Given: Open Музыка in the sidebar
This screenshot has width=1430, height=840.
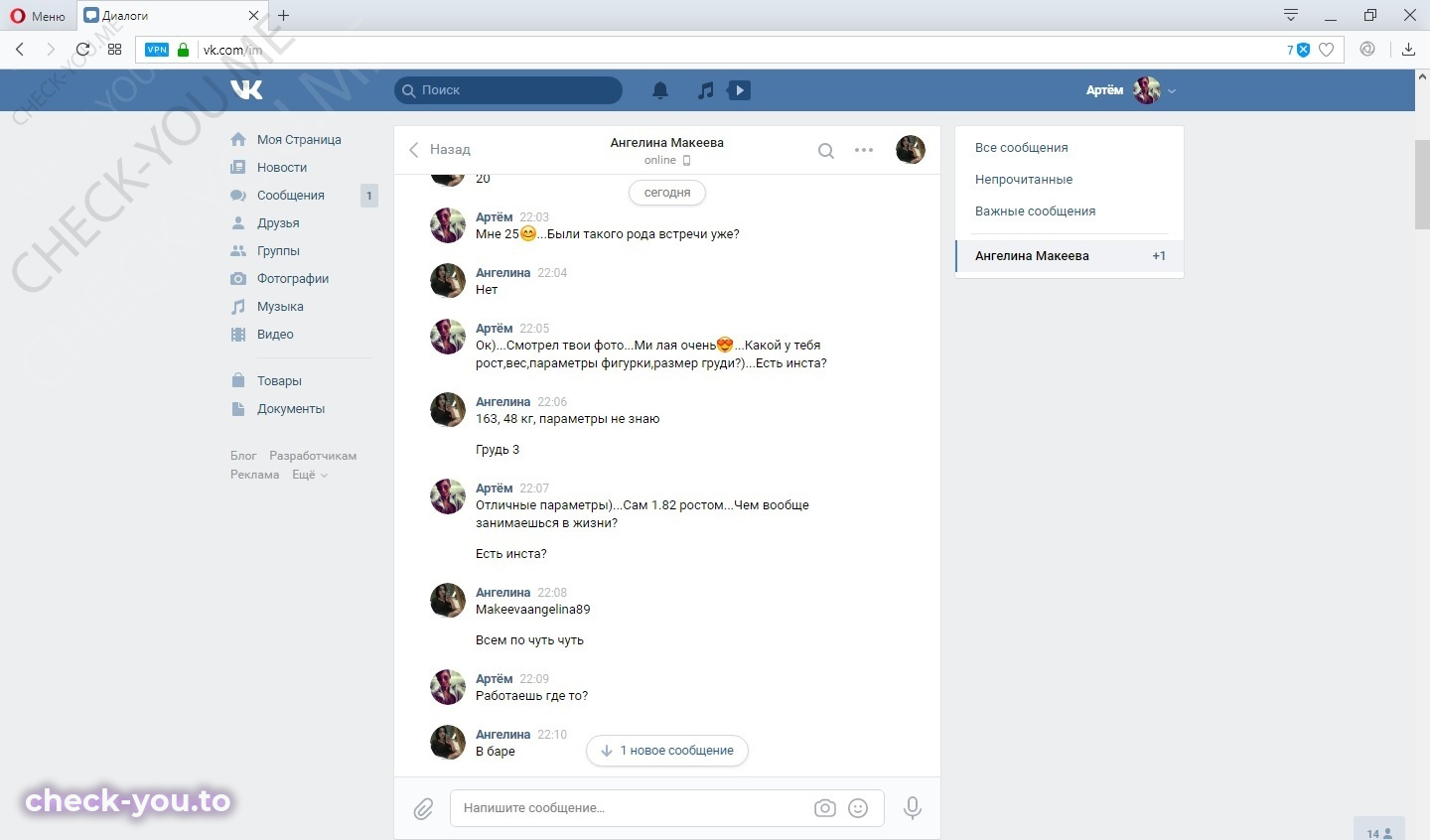Looking at the screenshot, I should pos(280,307).
